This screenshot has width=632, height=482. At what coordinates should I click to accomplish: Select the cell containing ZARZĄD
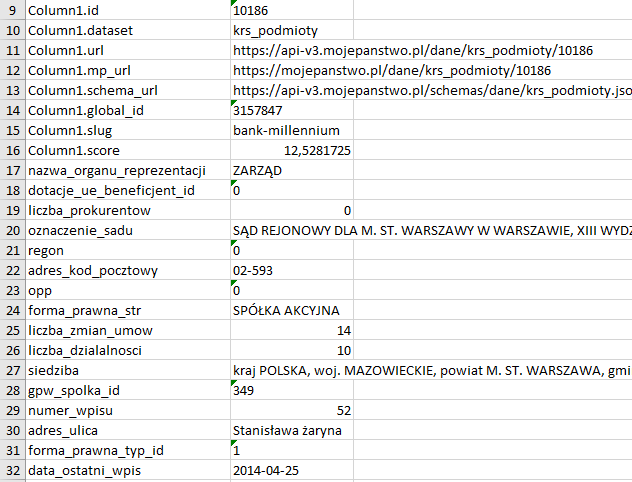coord(258,170)
